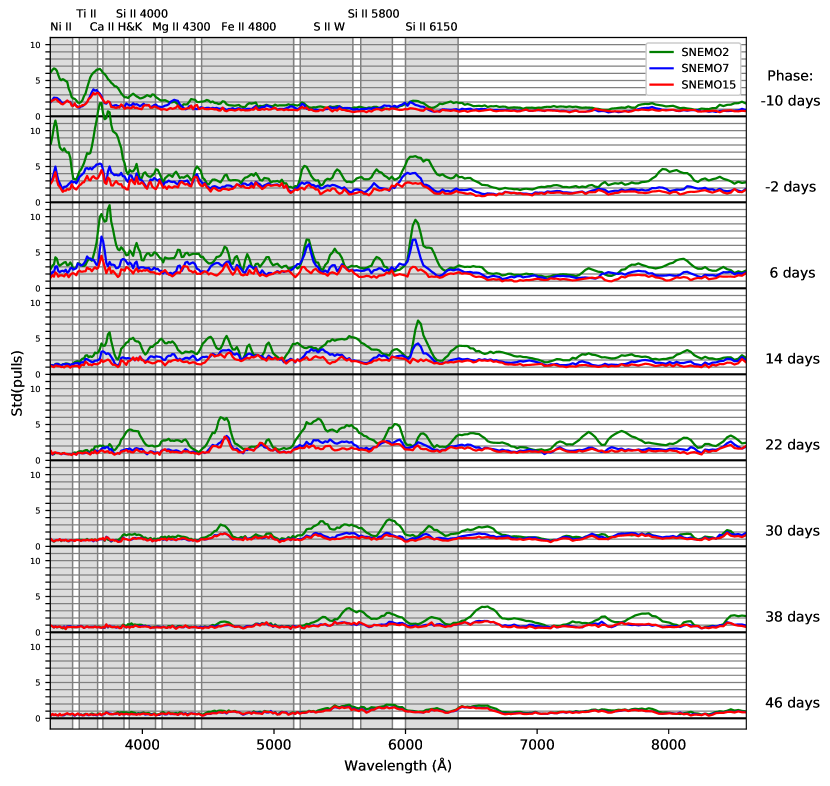Click the SNEMO2 legend label

point(705,52)
